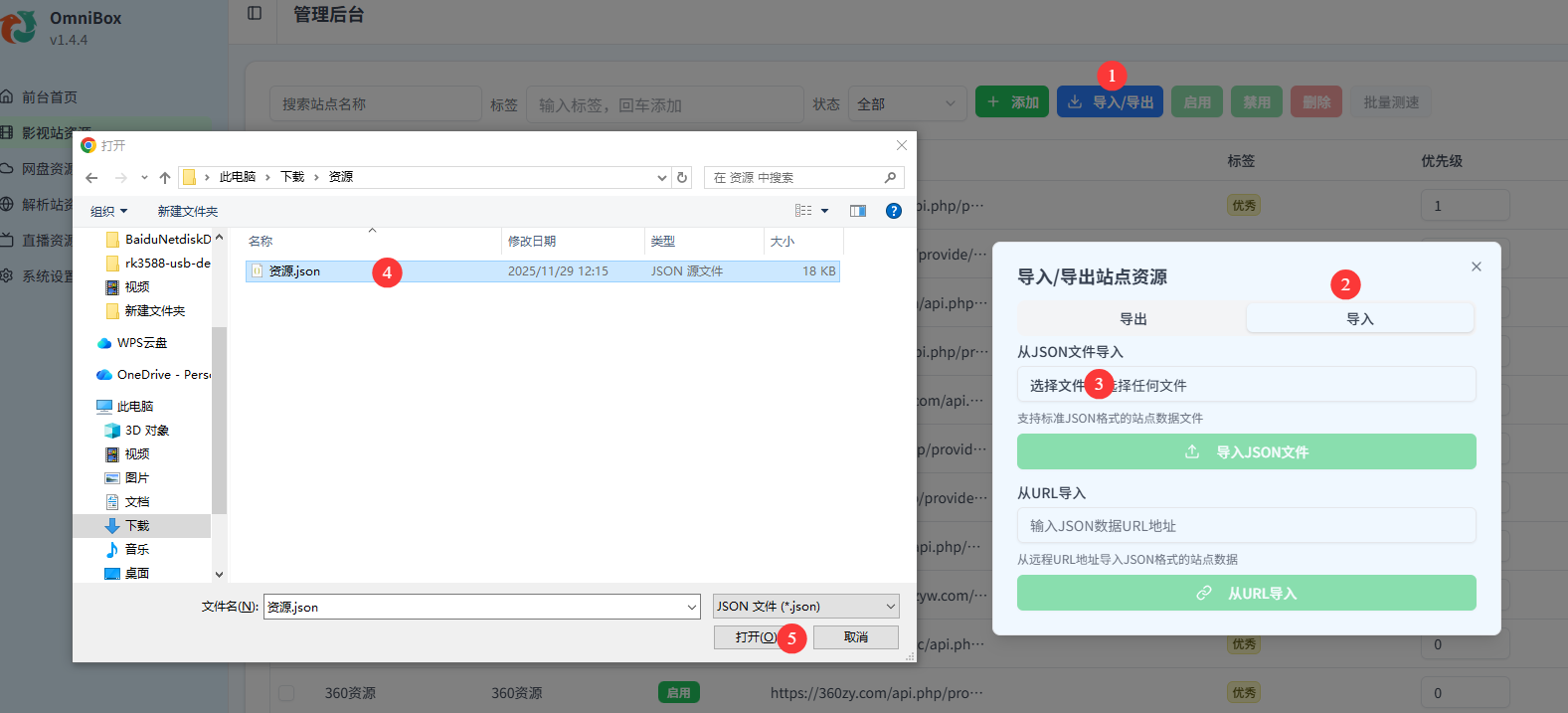The height and width of the screenshot is (713, 1568).
Task: Focus the 输入标签 tag input
Action: coord(664,104)
